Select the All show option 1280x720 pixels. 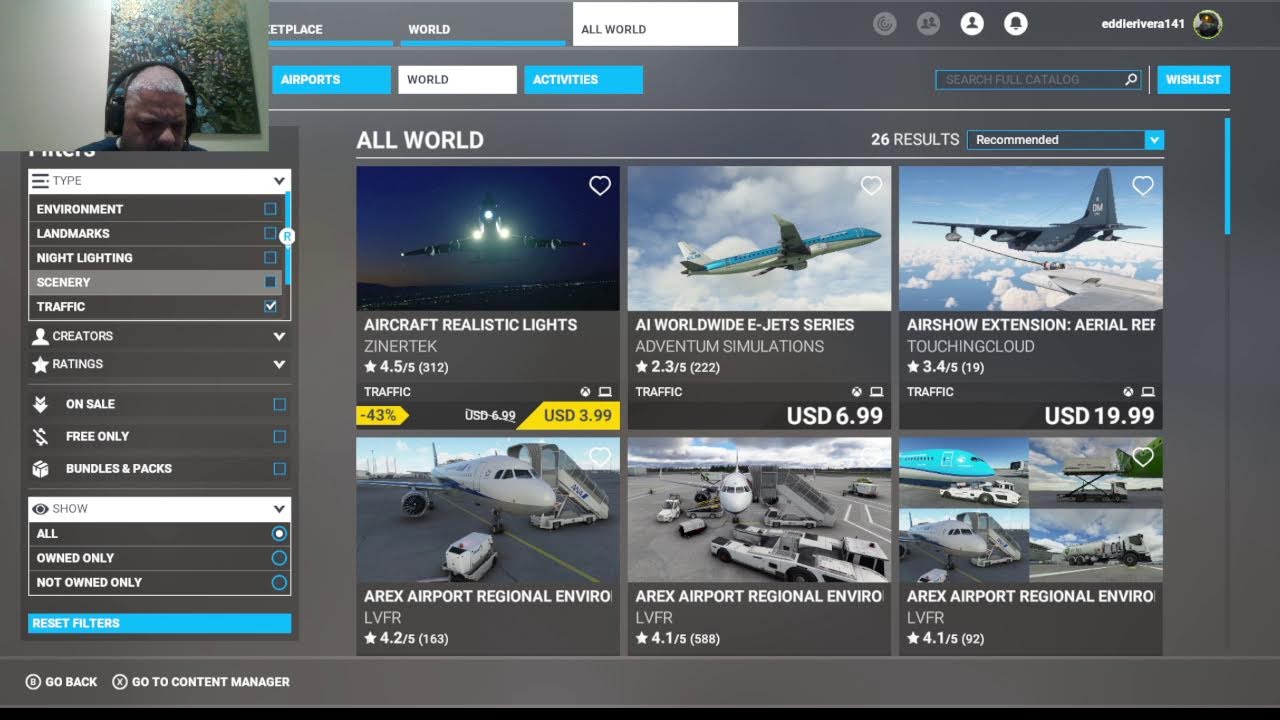click(279, 534)
